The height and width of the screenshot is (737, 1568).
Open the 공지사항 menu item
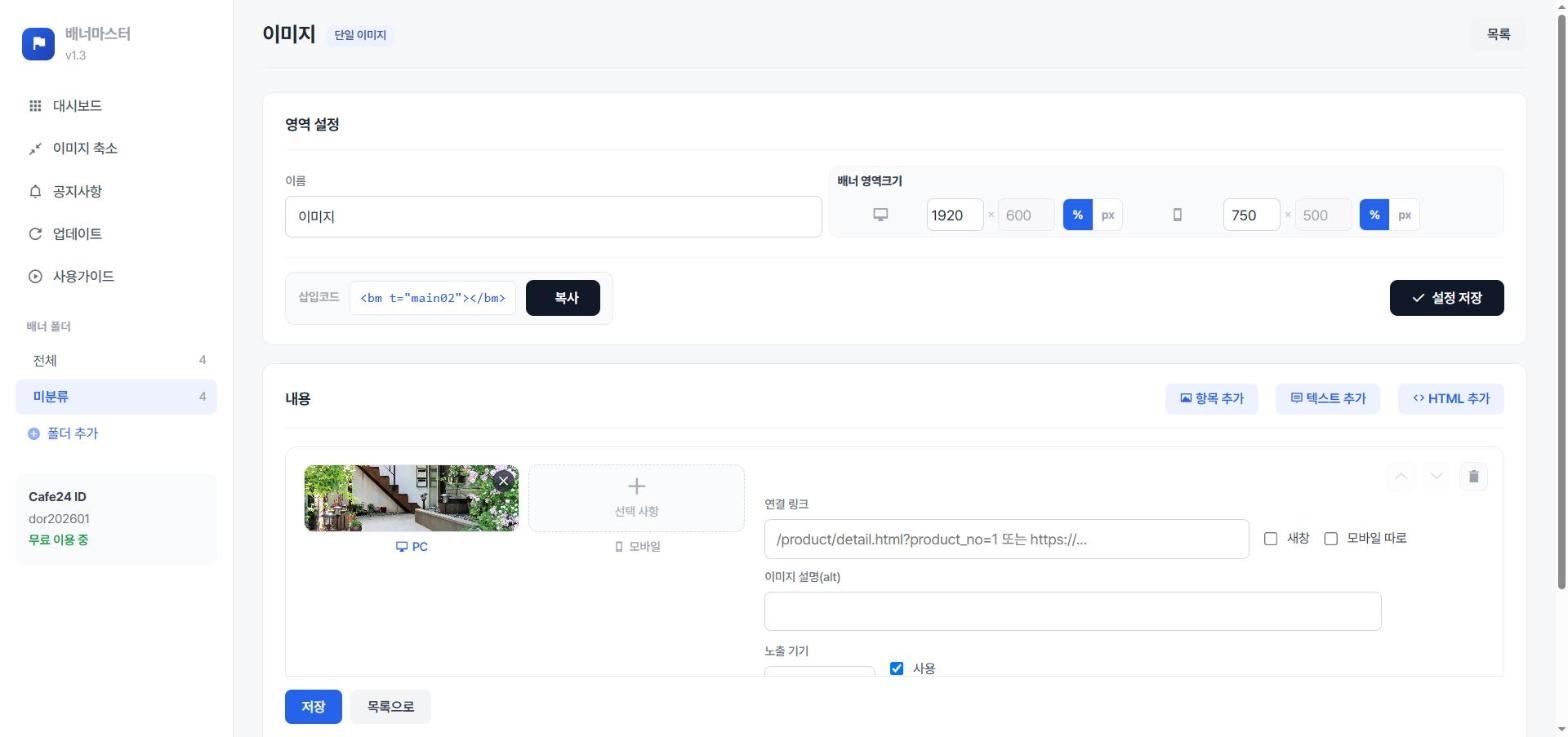click(x=116, y=191)
